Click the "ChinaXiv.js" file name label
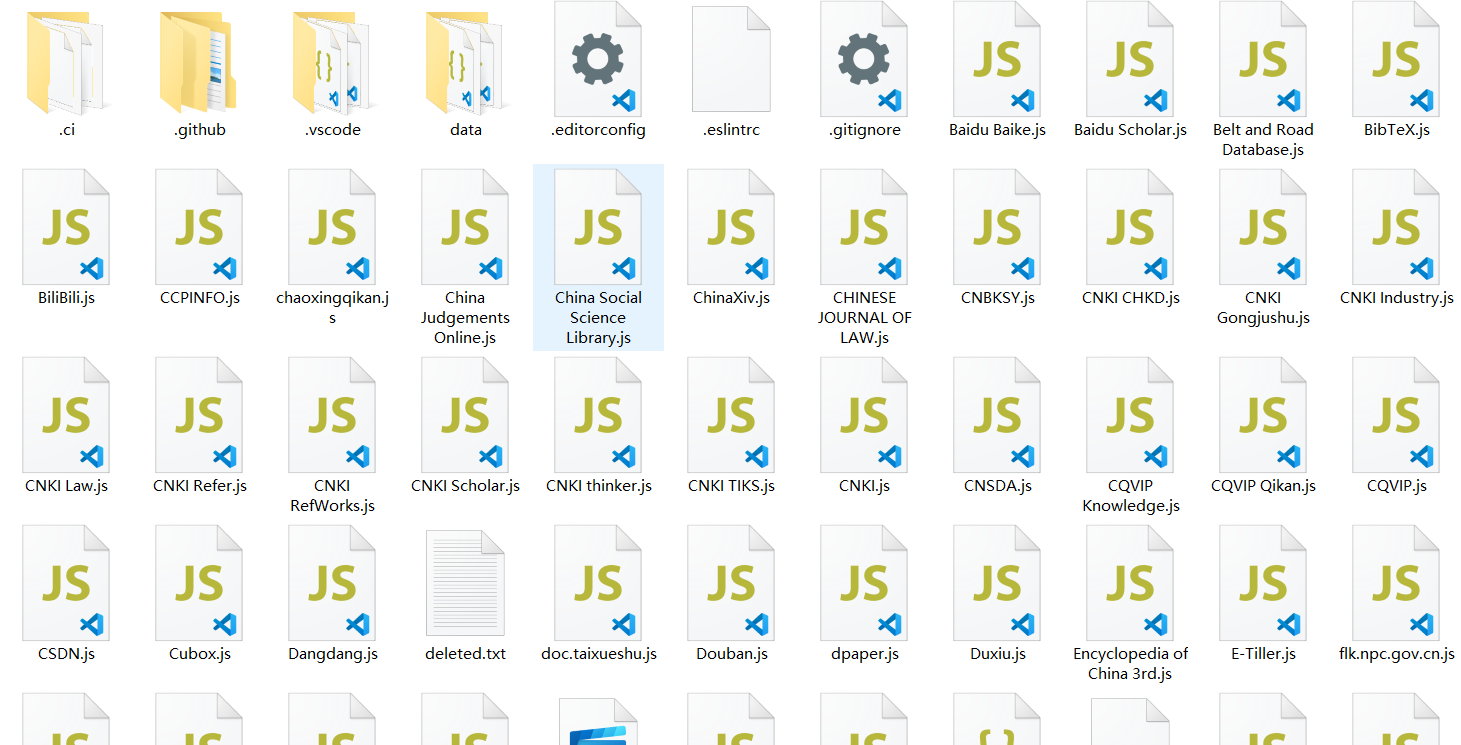The image size is (1461, 745). [x=731, y=298]
